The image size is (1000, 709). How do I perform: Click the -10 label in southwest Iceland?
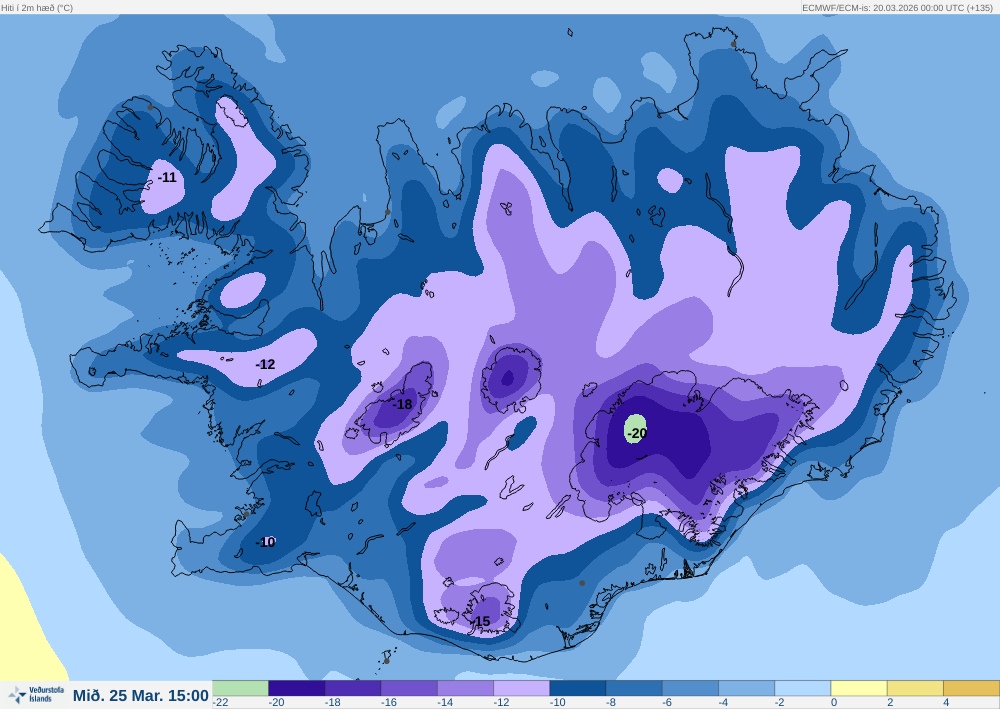[265, 542]
